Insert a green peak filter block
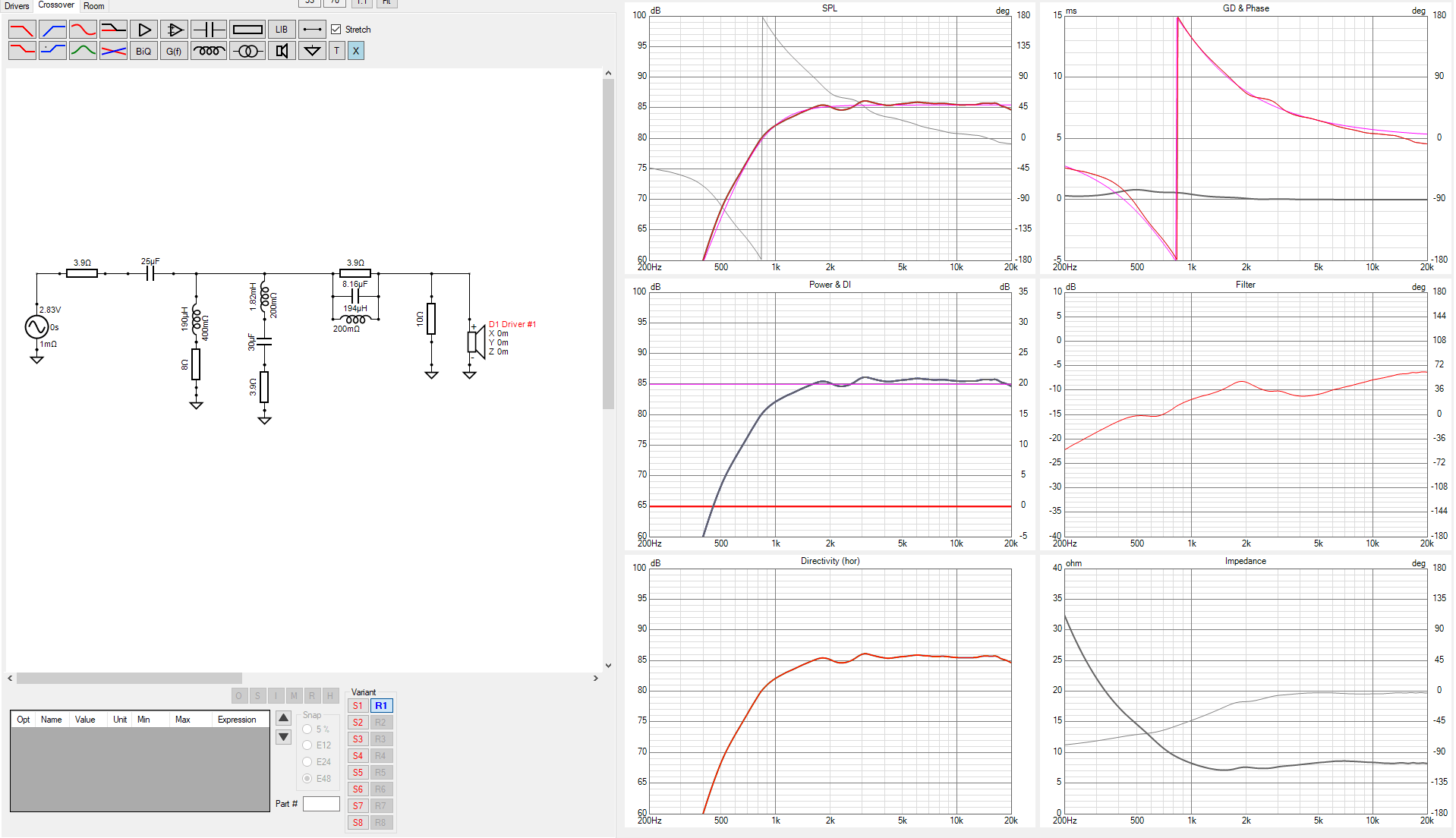Image resolution: width=1456 pixels, height=838 pixels. coord(83,51)
